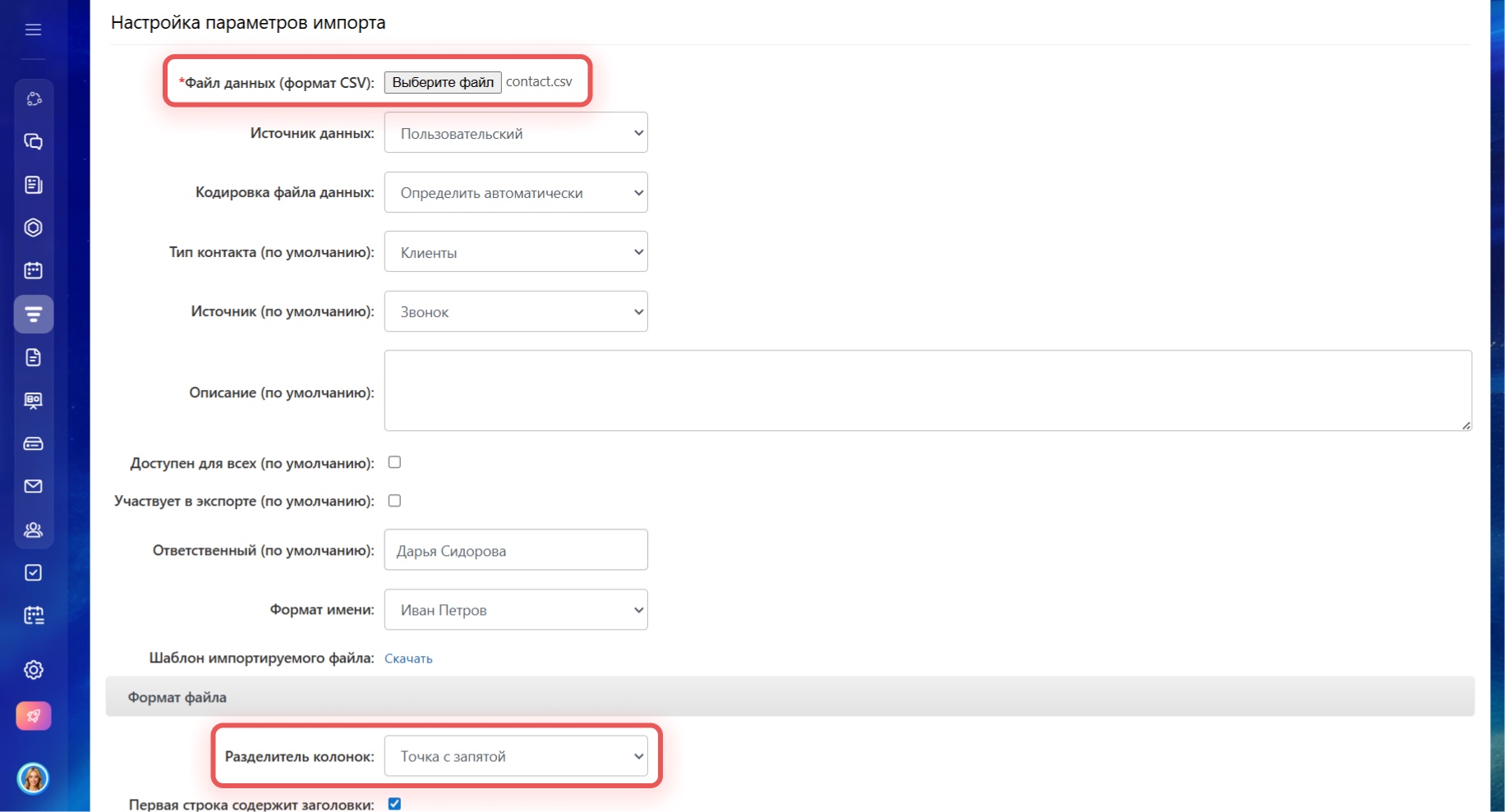
Task: Open the mail envelope icon
Action: pyautogui.click(x=34, y=487)
